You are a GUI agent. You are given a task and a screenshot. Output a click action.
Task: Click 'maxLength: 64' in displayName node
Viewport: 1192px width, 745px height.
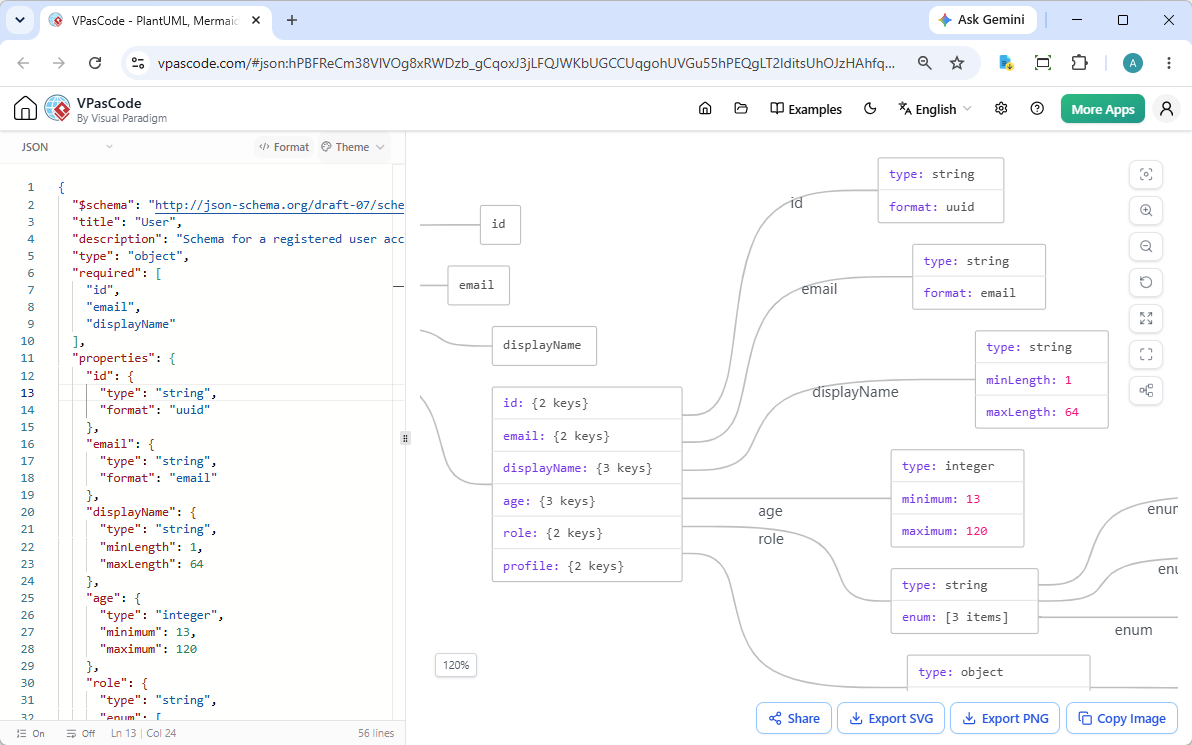tap(1041, 412)
